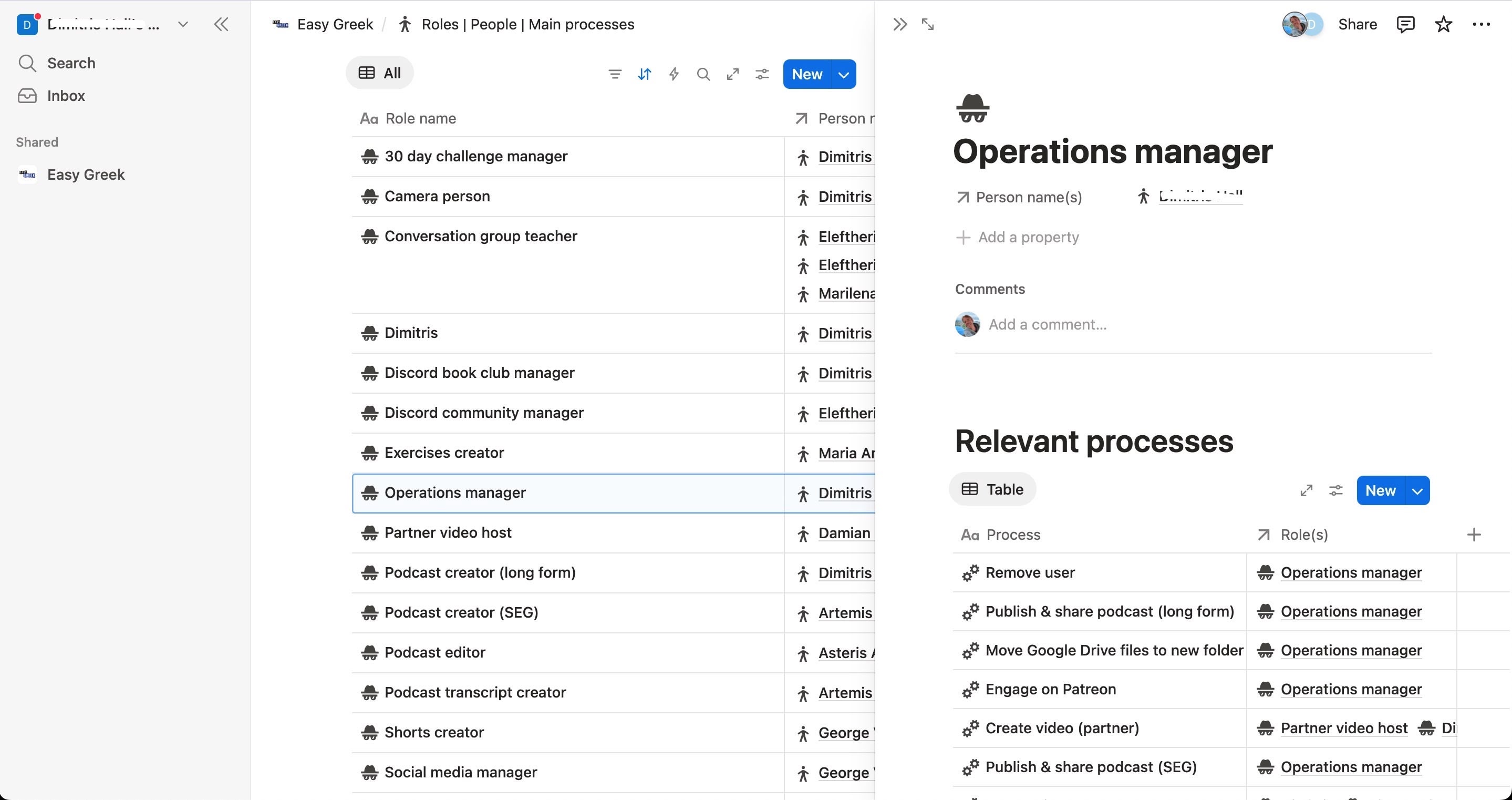Open page in full page mode
This screenshot has height=800, width=1512.
927,24
